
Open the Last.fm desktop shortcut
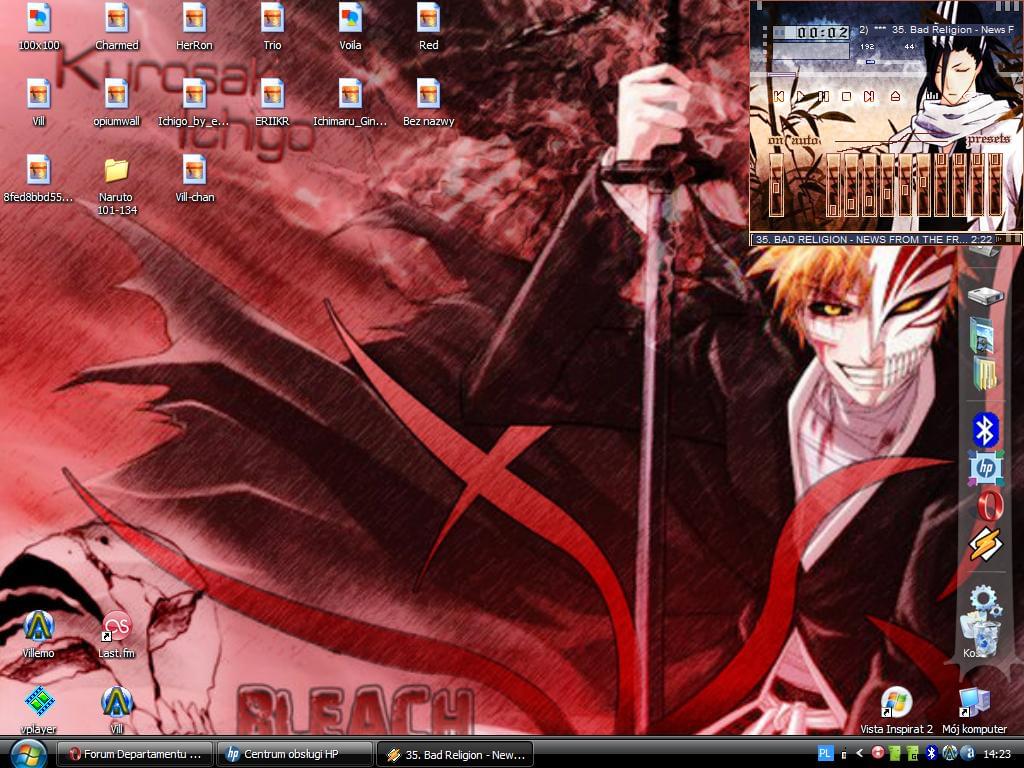(x=117, y=634)
